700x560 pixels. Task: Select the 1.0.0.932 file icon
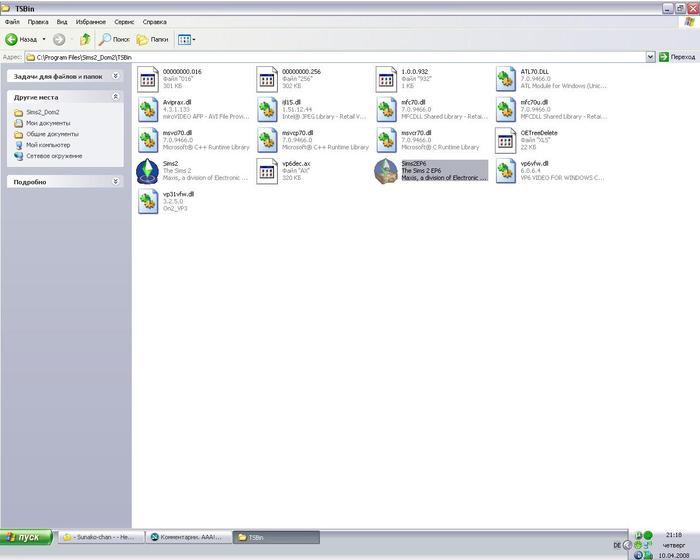tap(386, 79)
